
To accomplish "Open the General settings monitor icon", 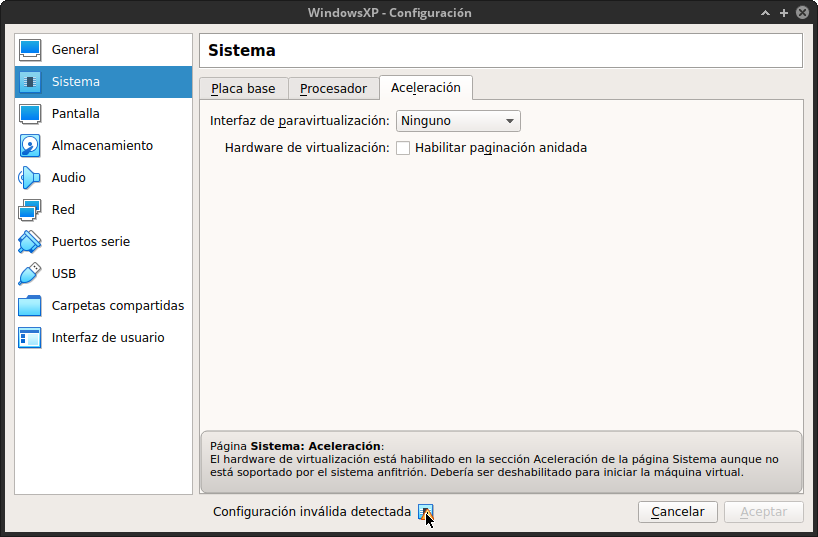I will tap(30, 50).
